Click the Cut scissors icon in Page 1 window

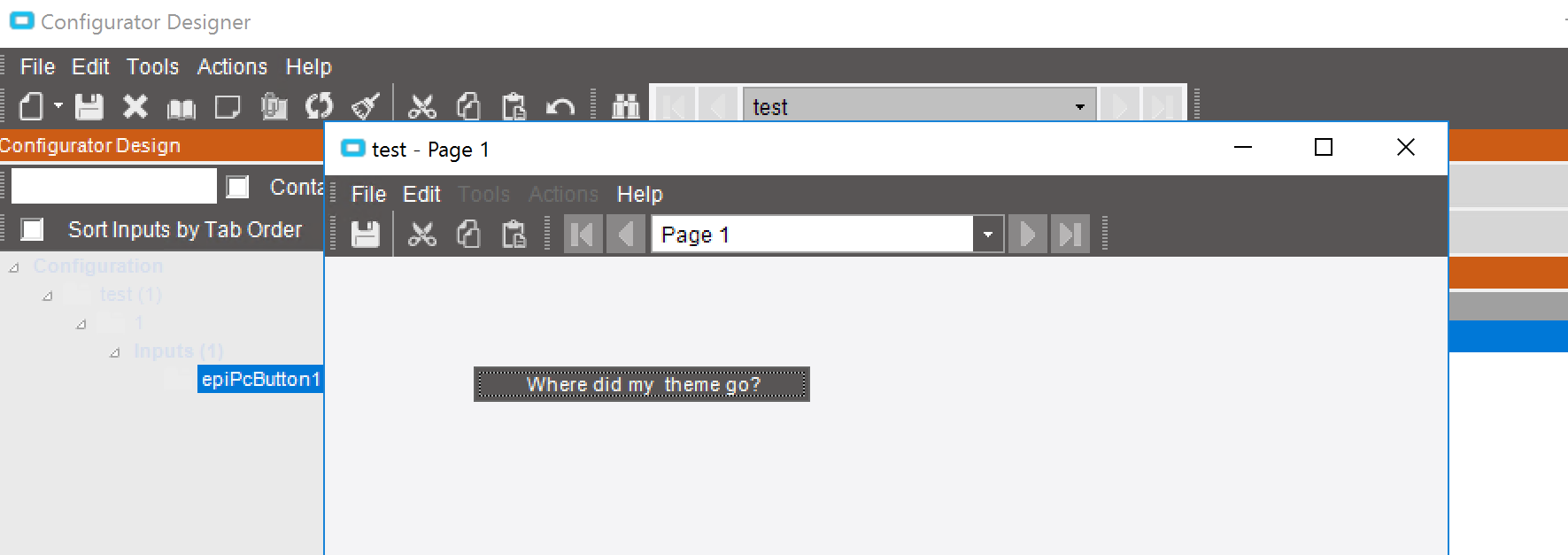pyautogui.click(x=422, y=235)
